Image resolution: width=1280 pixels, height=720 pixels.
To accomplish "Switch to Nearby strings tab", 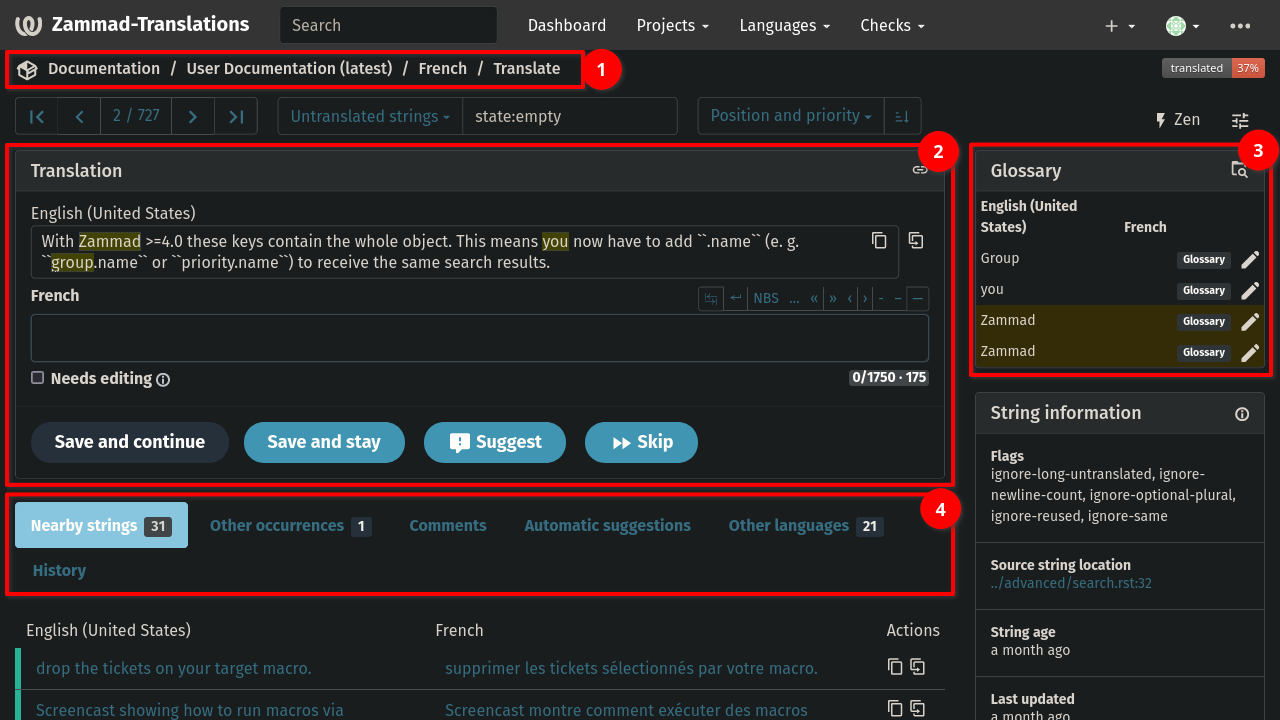I will [101, 525].
